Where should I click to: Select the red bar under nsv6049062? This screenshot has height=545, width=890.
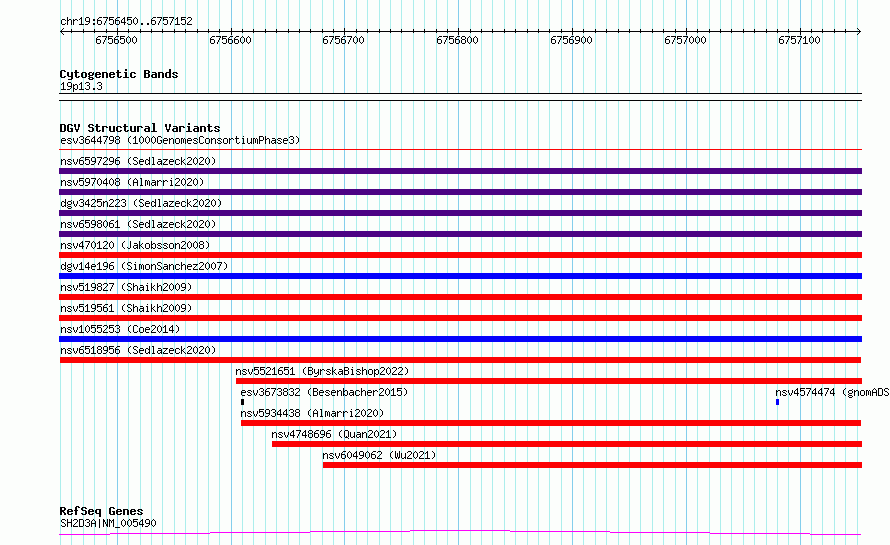click(x=593, y=465)
